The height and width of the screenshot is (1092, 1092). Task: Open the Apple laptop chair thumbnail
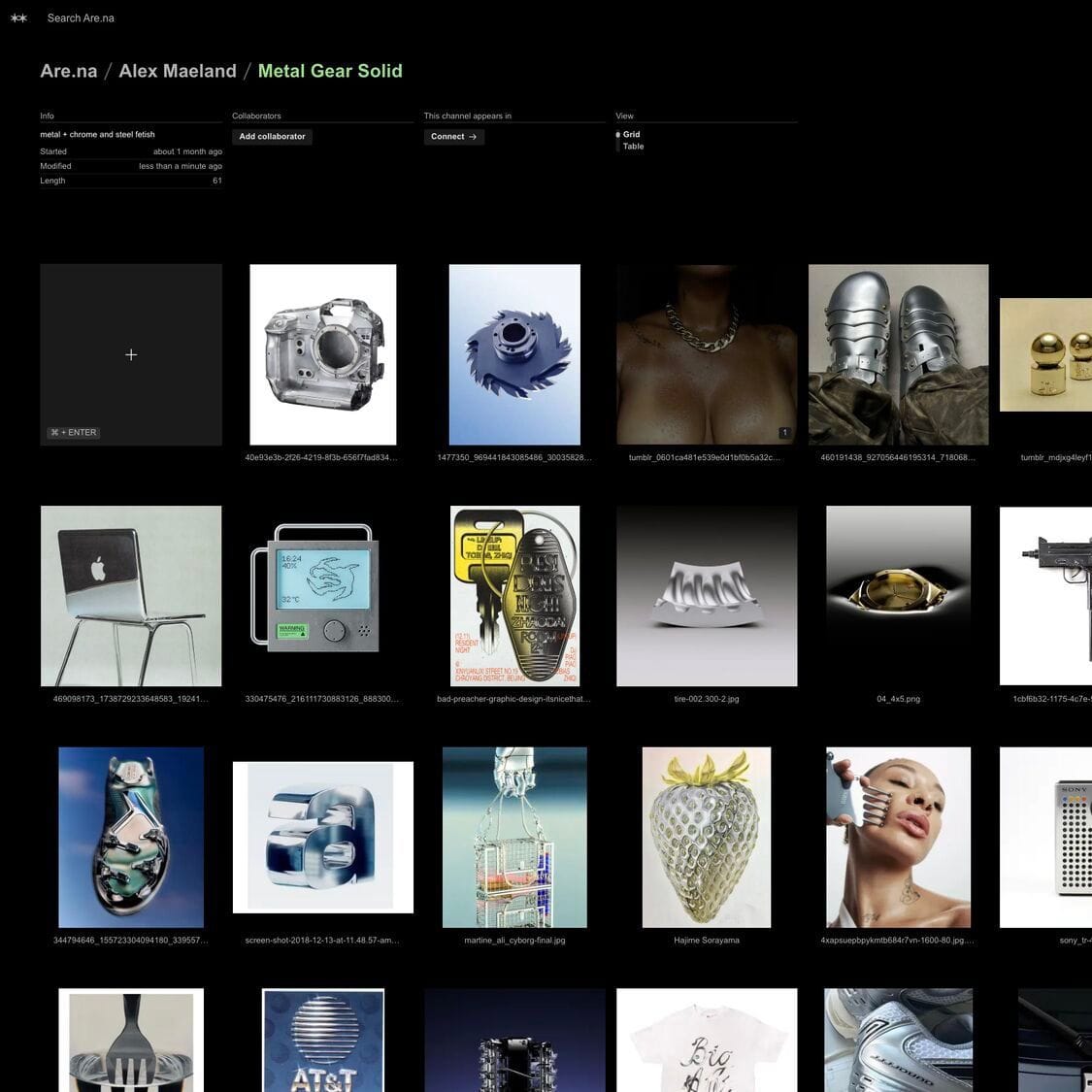click(131, 596)
